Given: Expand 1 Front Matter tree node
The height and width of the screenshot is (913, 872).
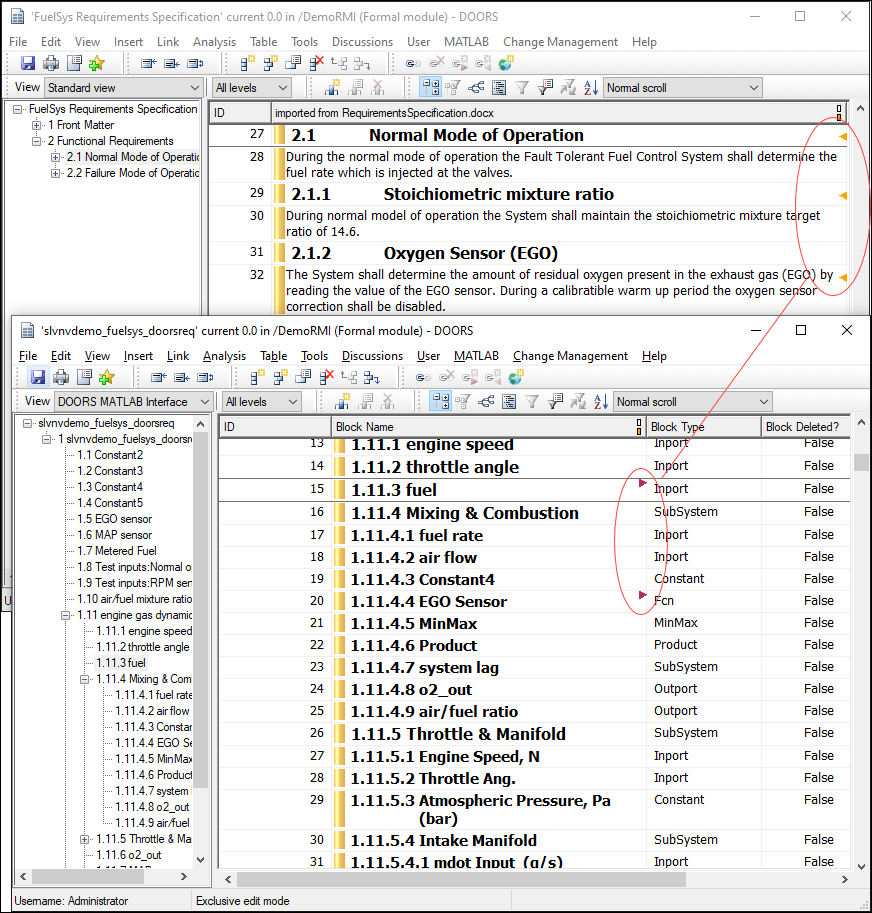Looking at the screenshot, I should pos(37,125).
